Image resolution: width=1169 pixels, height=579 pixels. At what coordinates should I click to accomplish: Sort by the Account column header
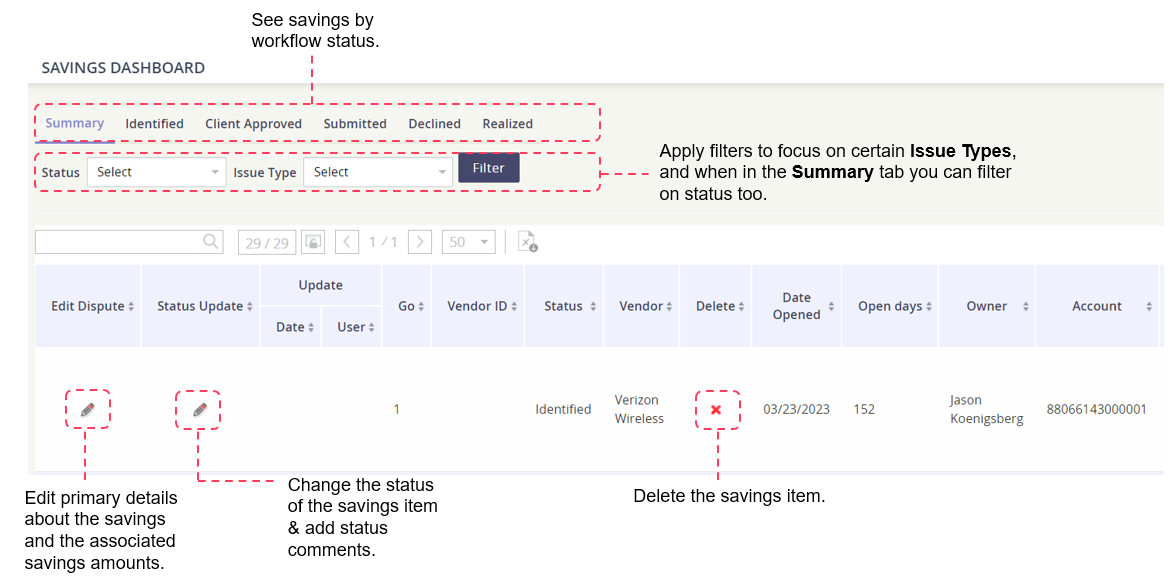pyautogui.click(x=1097, y=306)
